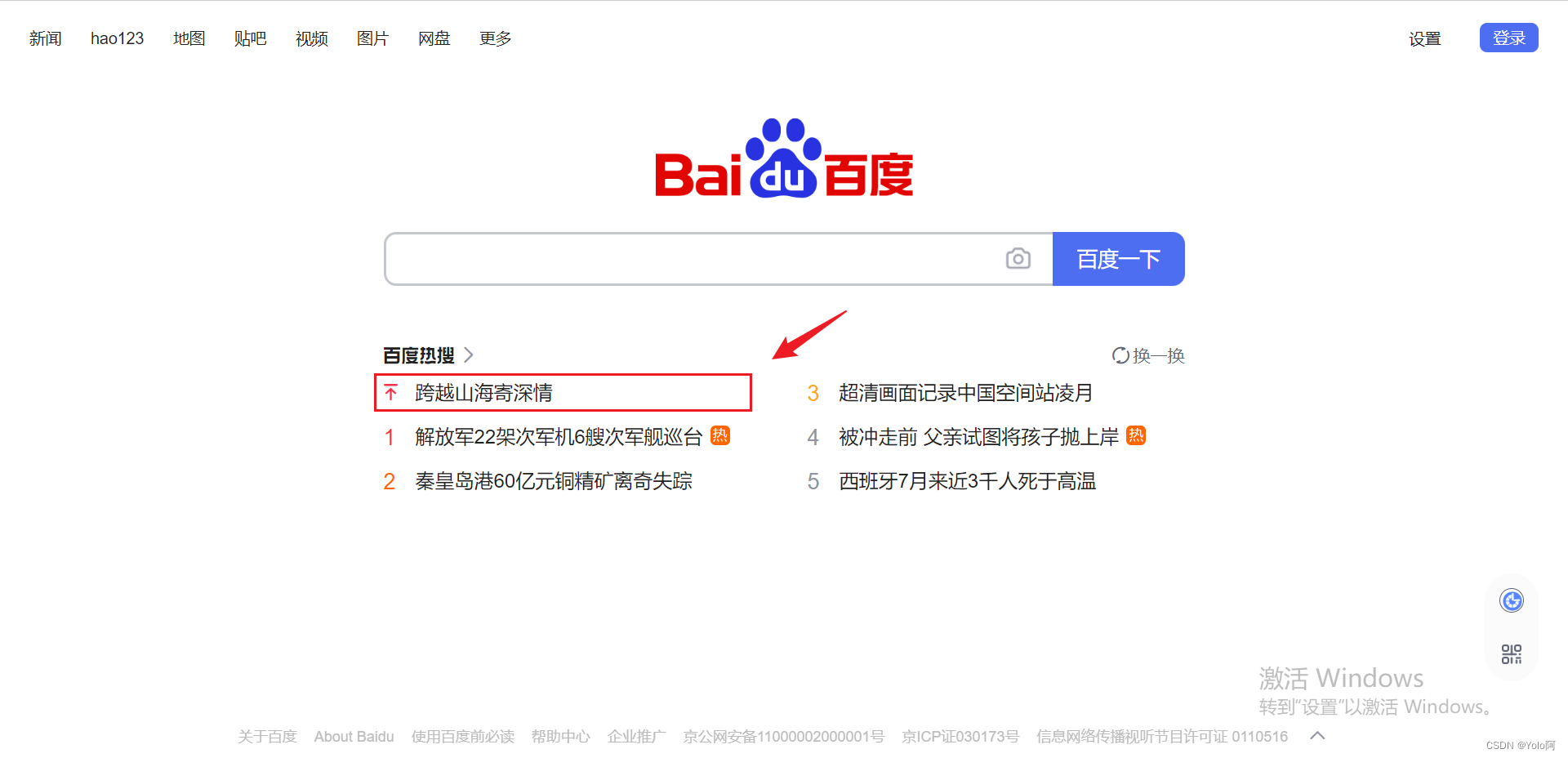Image resolution: width=1568 pixels, height=758 pixels.
Task: Focus the Baidu search input box
Action: [x=694, y=259]
